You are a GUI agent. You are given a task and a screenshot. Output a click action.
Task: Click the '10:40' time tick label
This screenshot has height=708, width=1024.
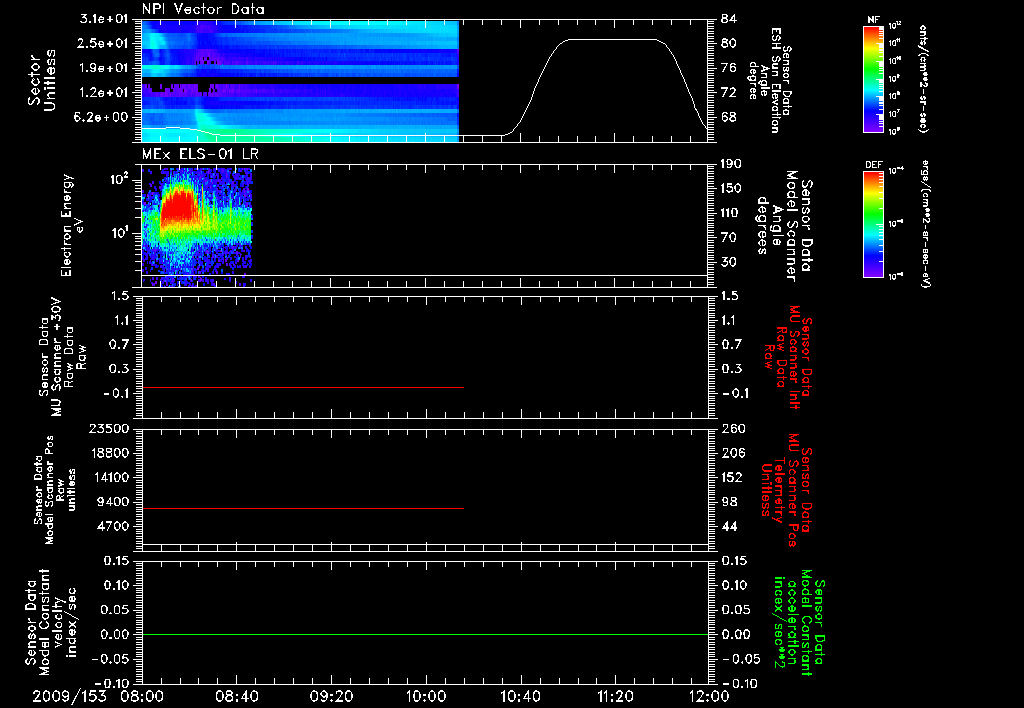coord(520,696)
